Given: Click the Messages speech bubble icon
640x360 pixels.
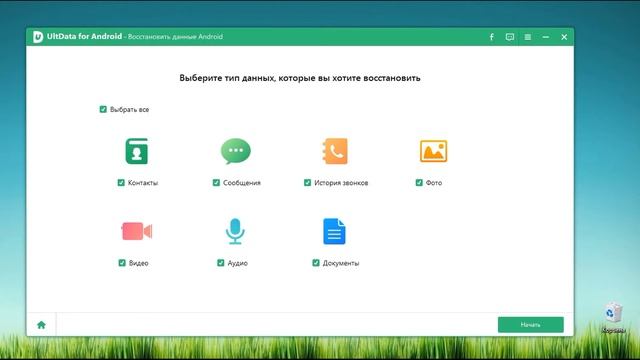Looking at the screenshot, I should 236,151.
